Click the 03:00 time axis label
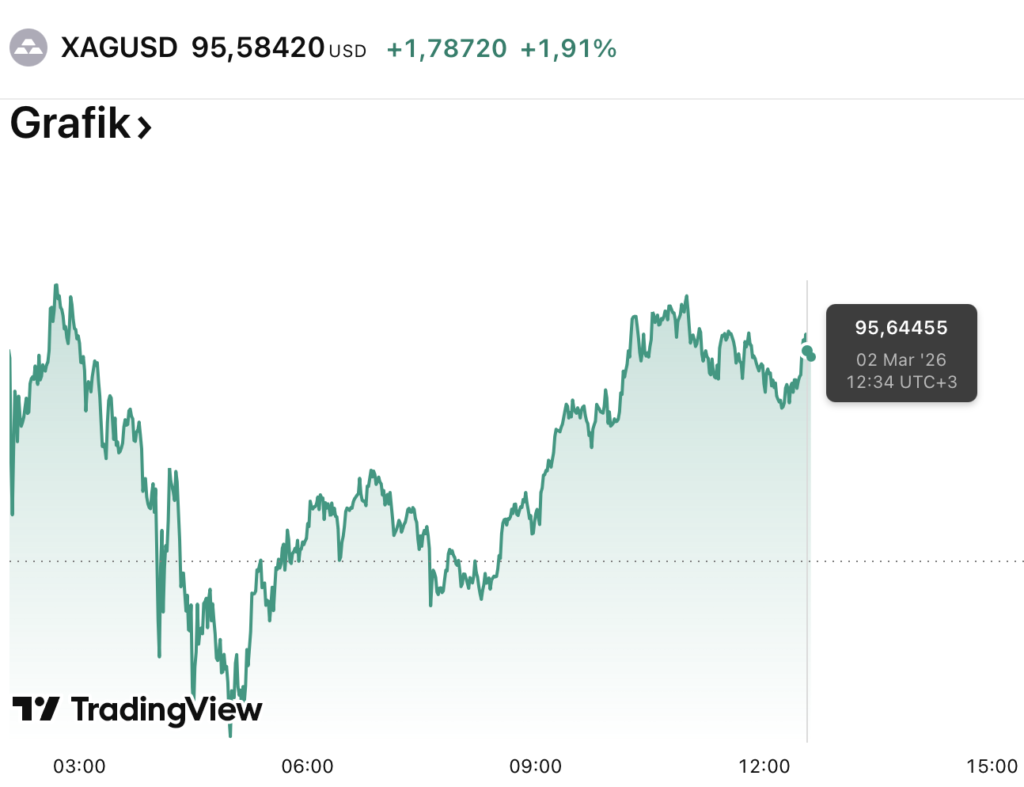The width and height of the screenshot is (1024, 787). pos(79,766)
